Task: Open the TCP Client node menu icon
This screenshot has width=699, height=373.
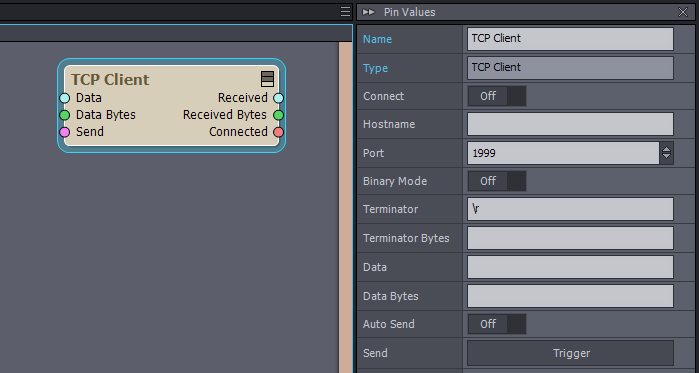Action: 267,79
